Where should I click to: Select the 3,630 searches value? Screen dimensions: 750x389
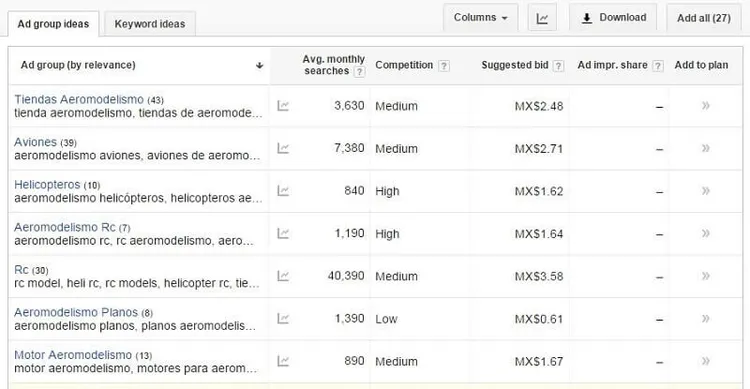point(349,106)
